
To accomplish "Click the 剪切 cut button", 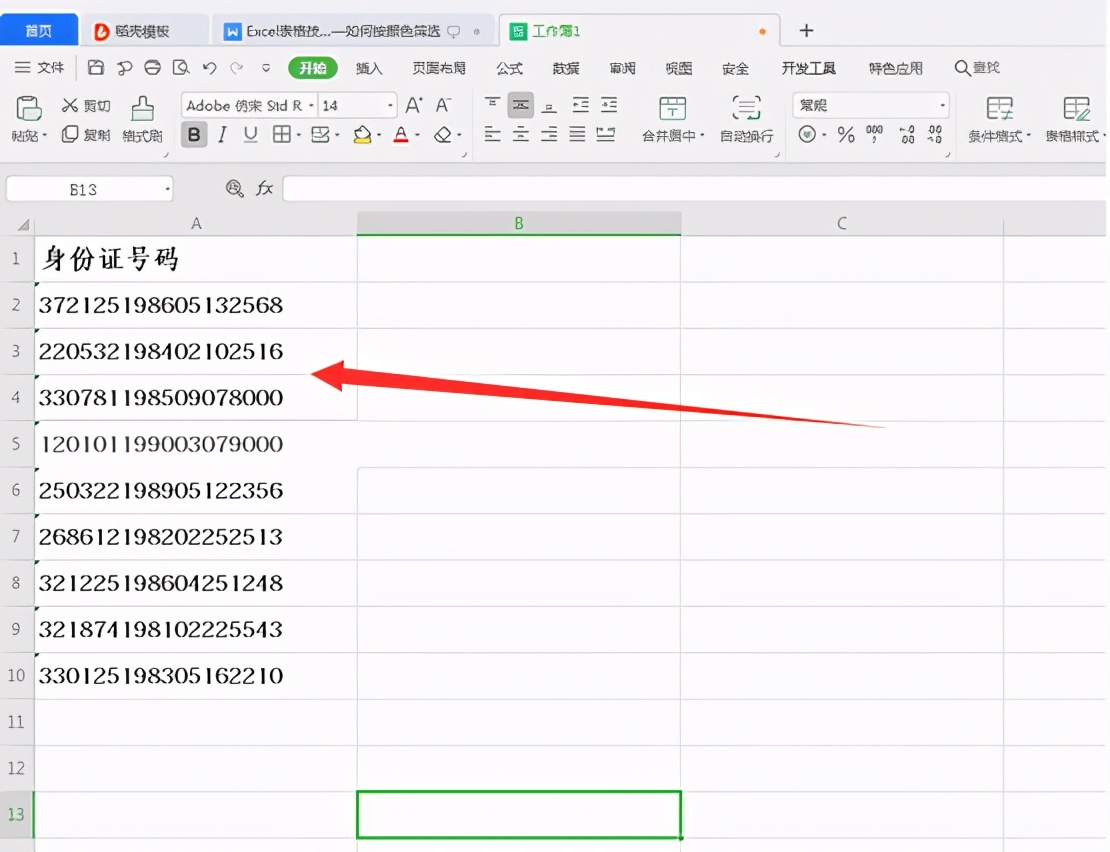I will pyautogui.click(x=86, y=106).
